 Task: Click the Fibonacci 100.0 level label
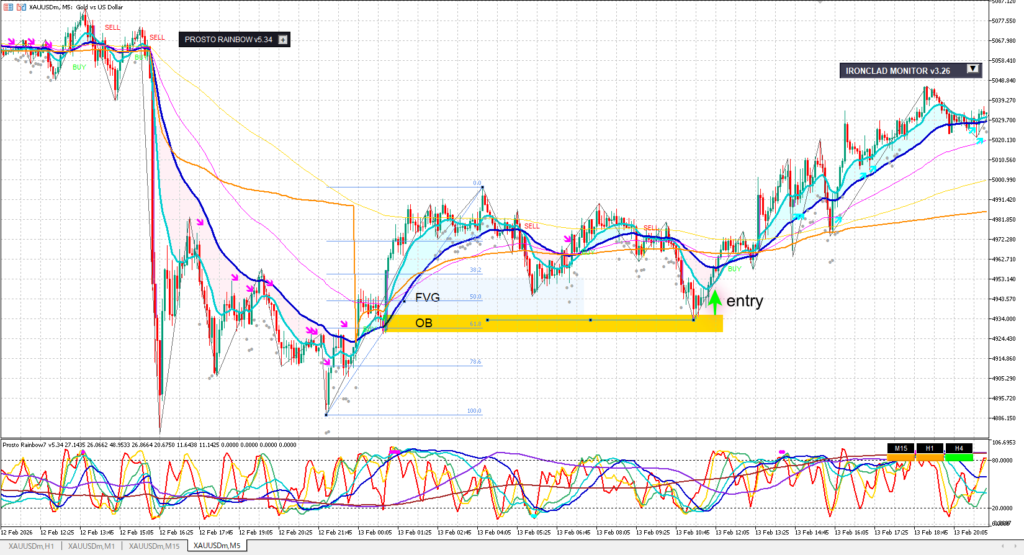point(475,411)
